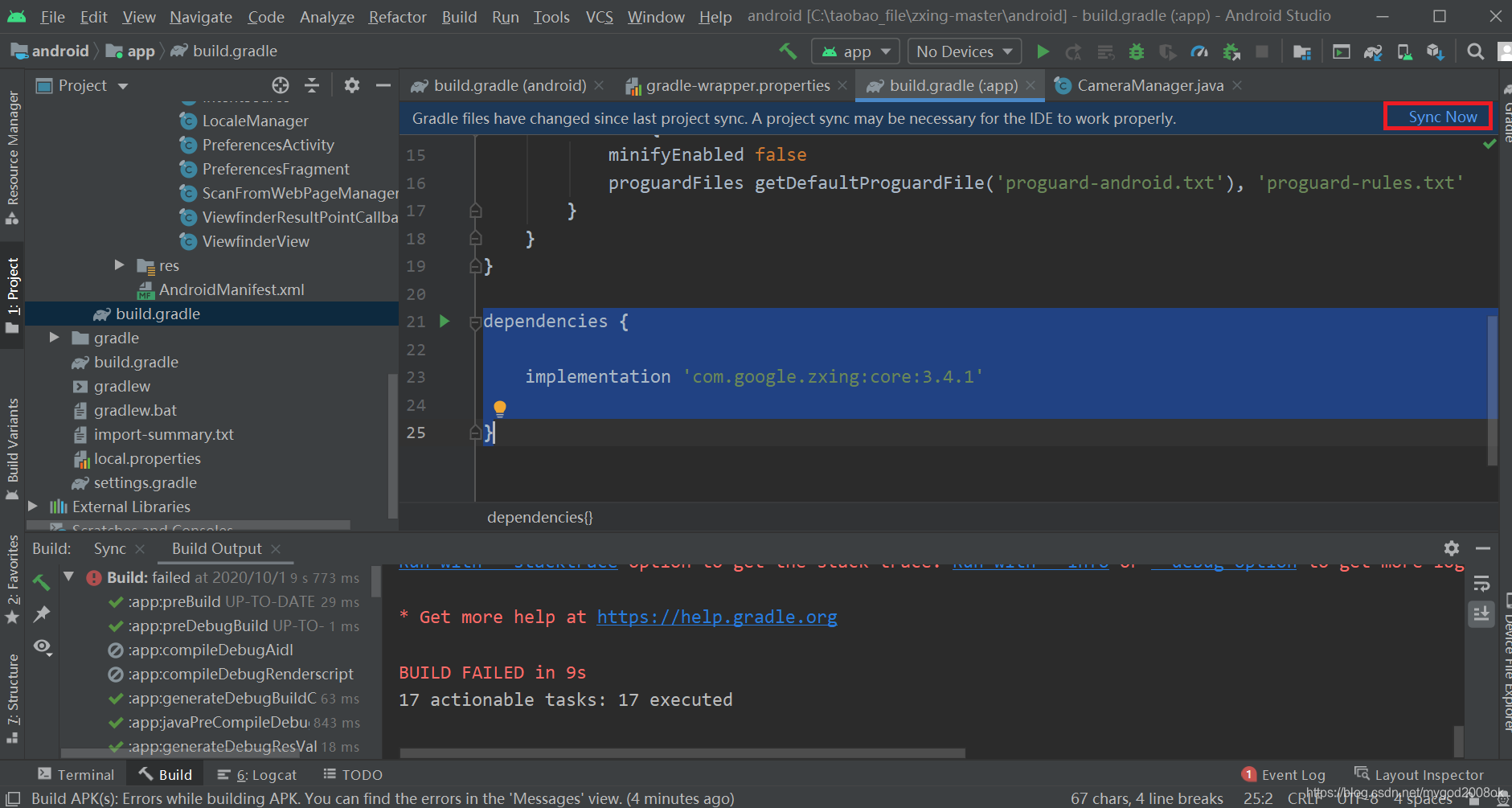Collapse the code fold at line 18
This screenshot has height=808, width=1512.
475,239
